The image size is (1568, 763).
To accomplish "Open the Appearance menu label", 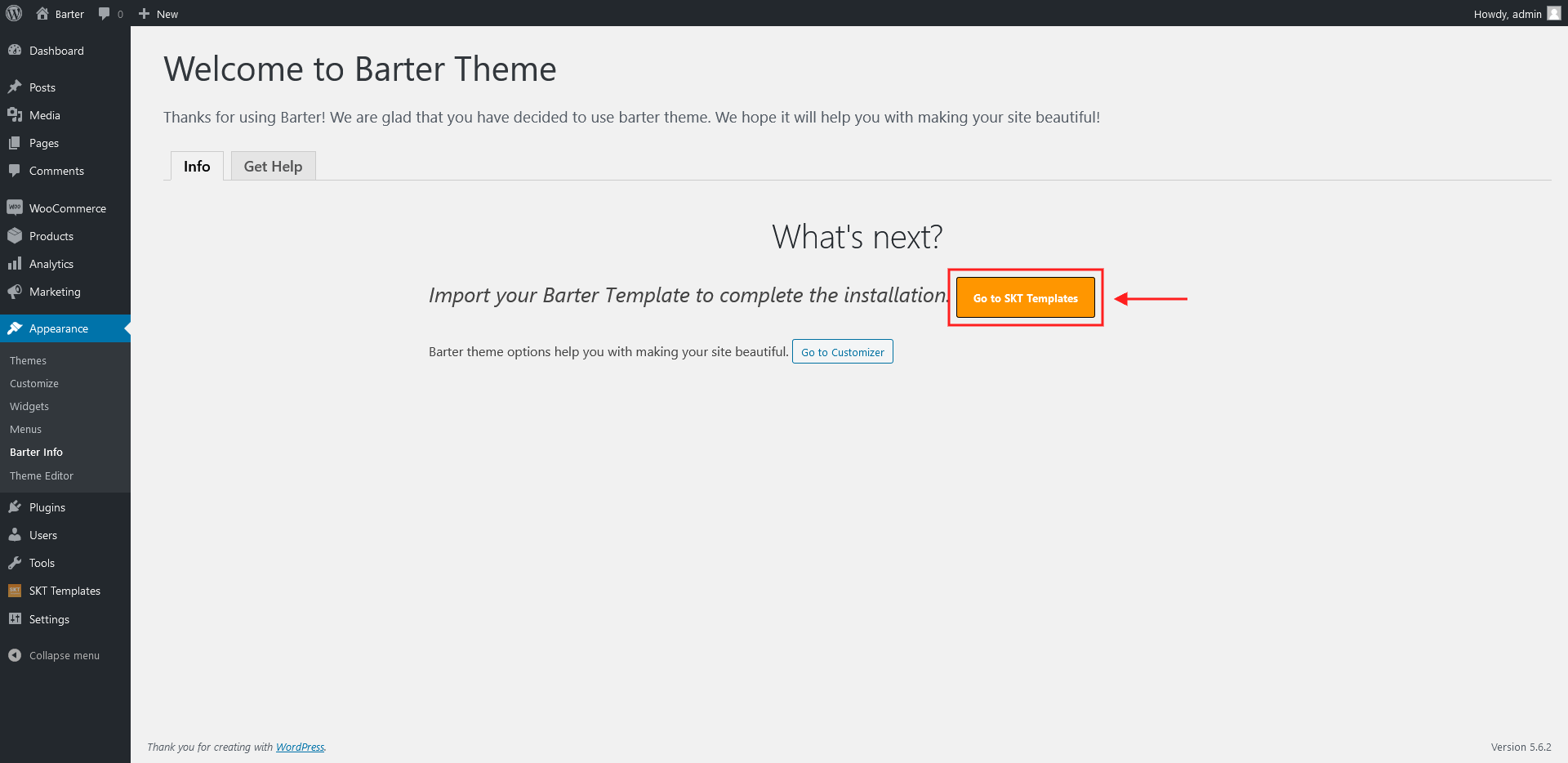I will click(59, 328).
